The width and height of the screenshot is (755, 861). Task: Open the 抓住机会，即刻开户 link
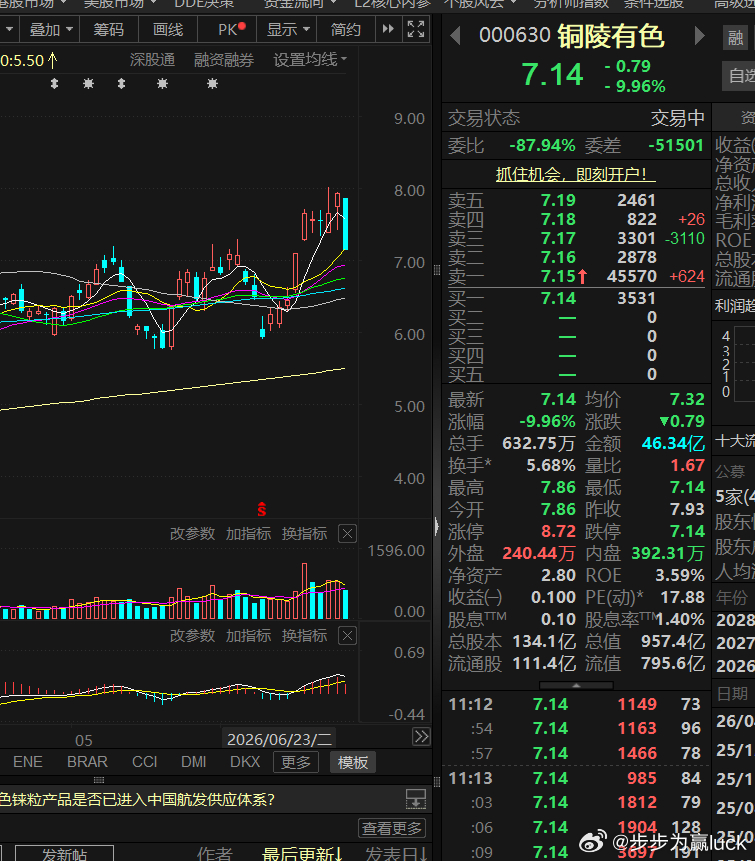575,175
